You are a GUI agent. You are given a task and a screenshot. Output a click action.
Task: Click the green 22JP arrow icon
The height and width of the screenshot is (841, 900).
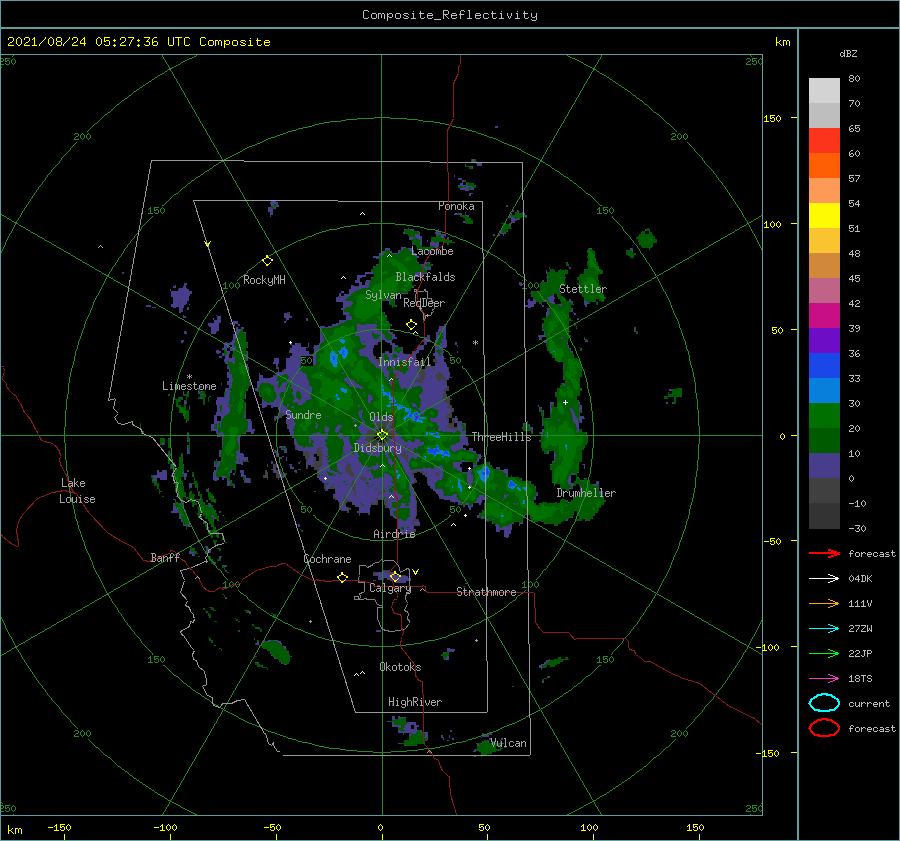click(824, 653)
